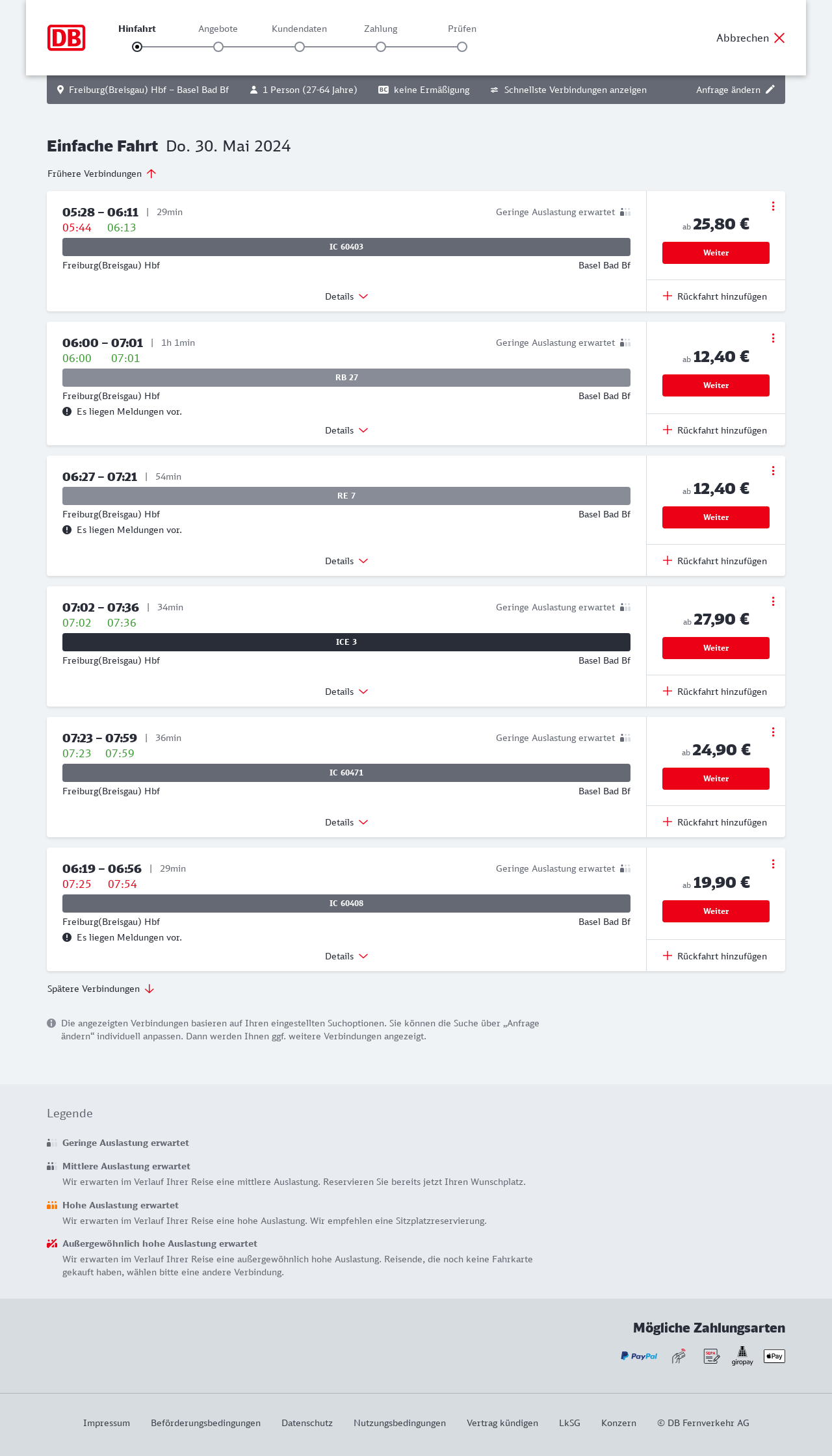
Task: Select the Angebote step circle
Action: coord(218,47)
